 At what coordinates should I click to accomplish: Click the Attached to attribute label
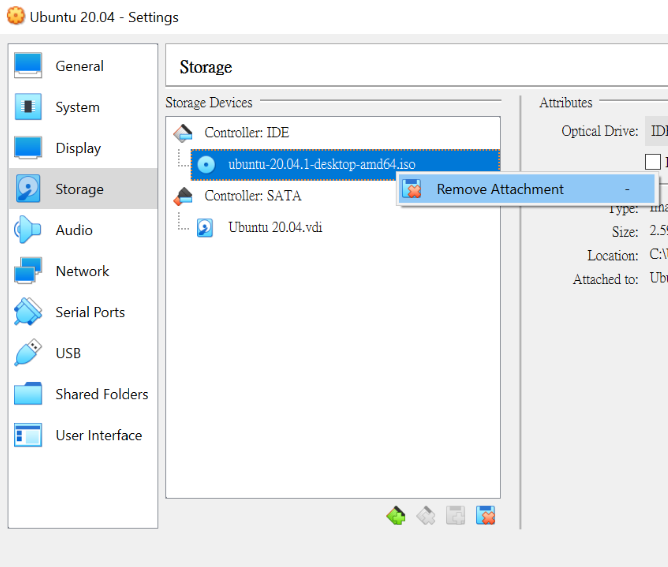605,279
